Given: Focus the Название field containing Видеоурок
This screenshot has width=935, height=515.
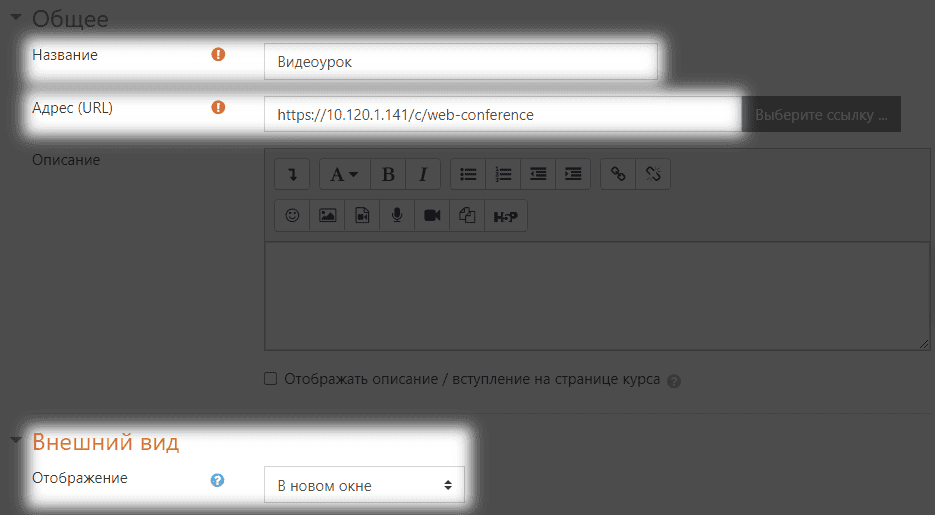Looking at the screenshot, I should [x=461, y=61].
